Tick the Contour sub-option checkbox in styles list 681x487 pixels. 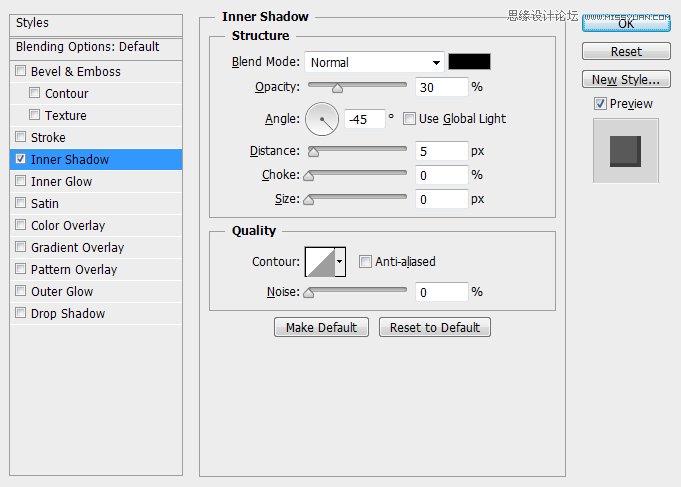(x=34, y=93)
